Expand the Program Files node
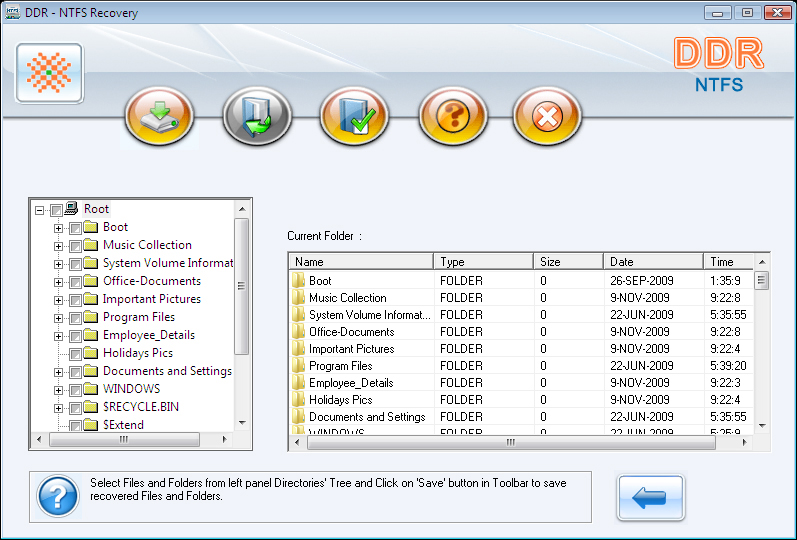This screenshot has width=797, height=540. tap(58, 318)
